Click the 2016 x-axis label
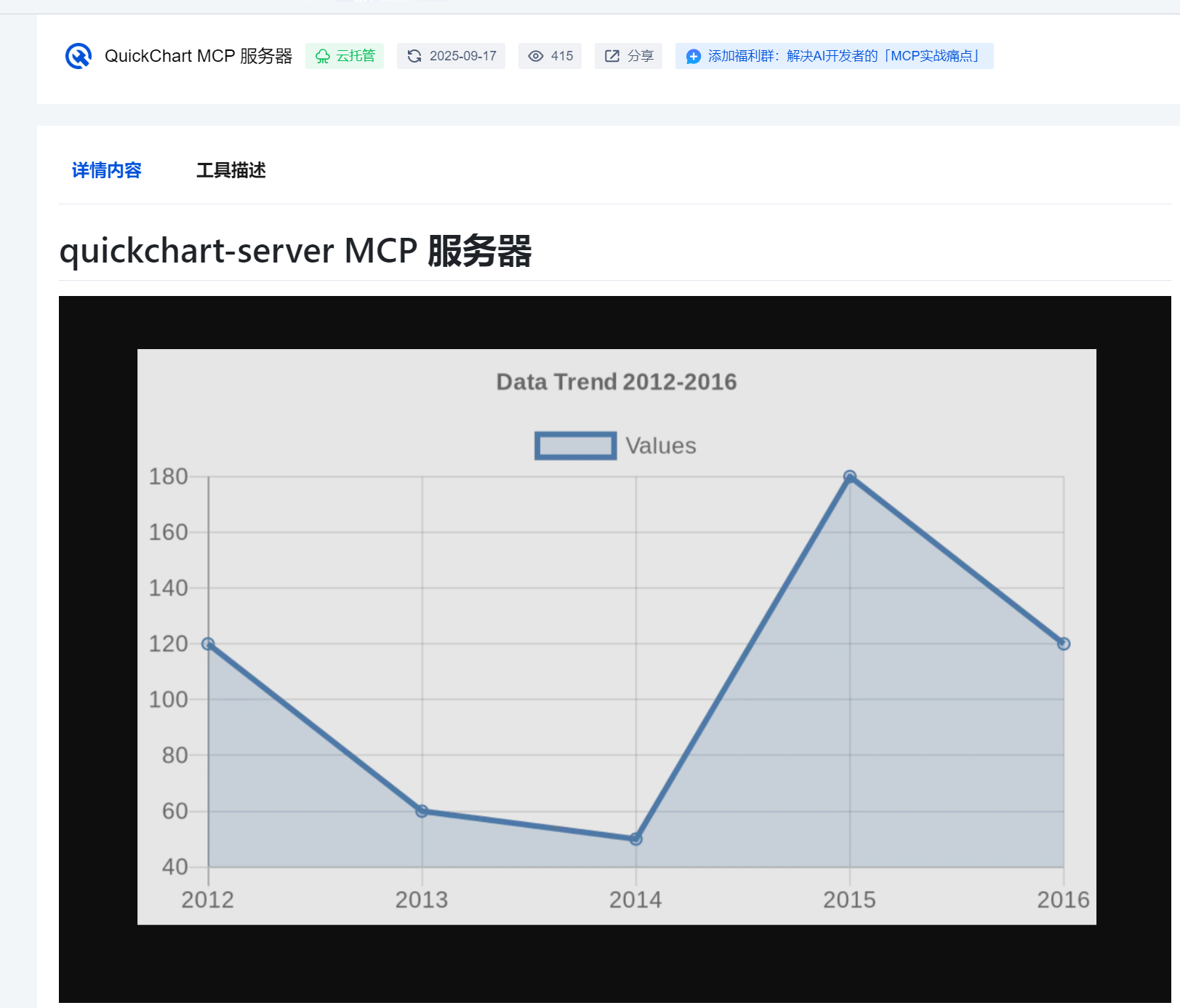 click(x=1063, y=900)
